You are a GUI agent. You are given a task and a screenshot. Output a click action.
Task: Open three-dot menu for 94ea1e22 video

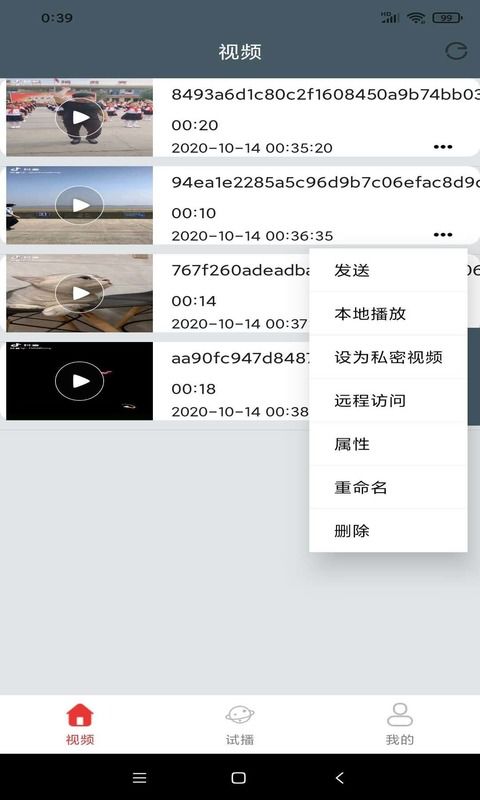[443, 235]
